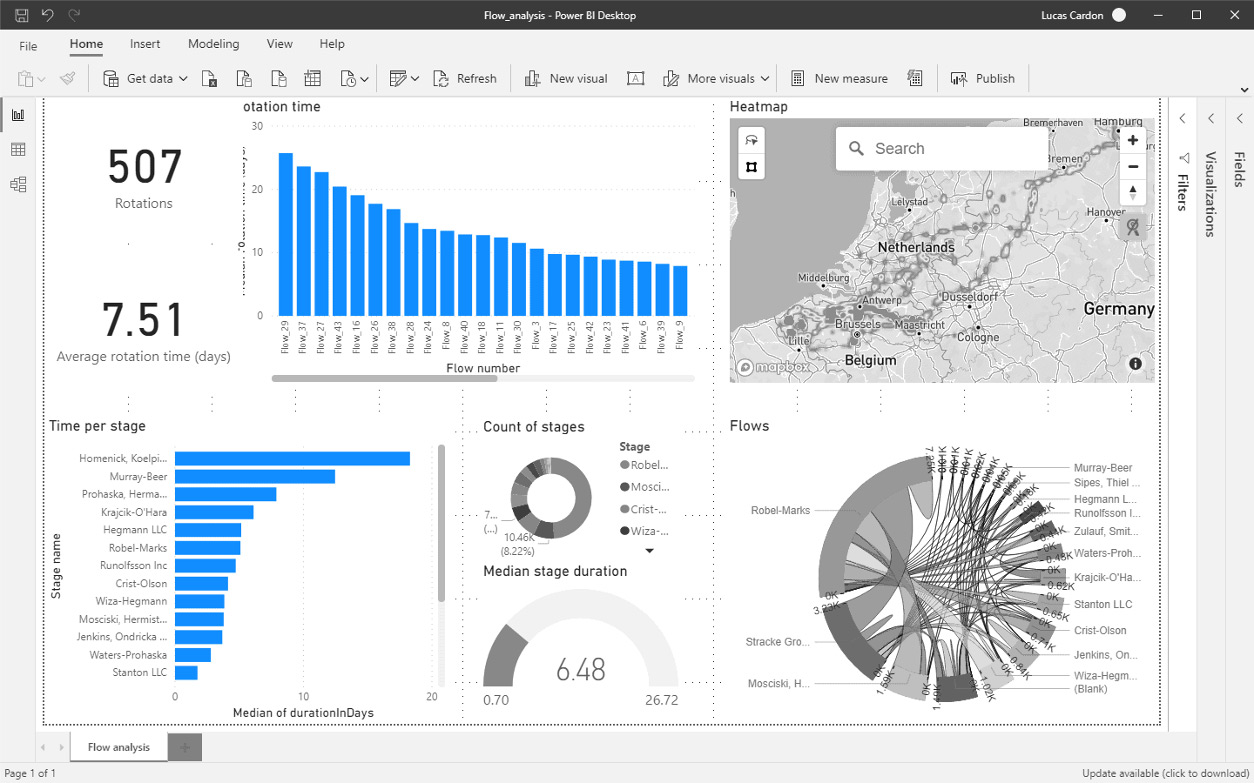Reset map bearing with compass button

(1132, 192)
